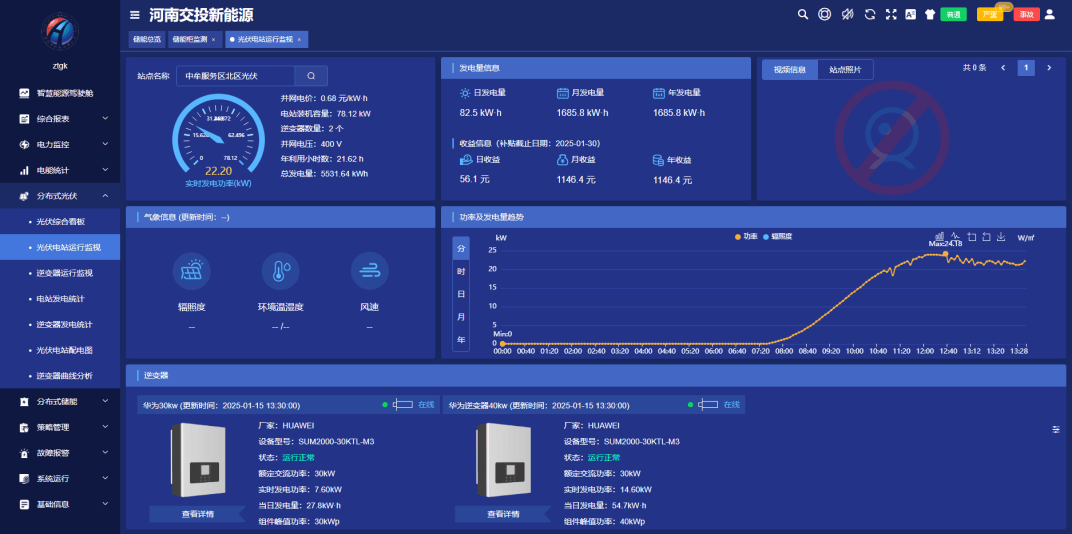Click the yellow 严重 alarm badge
The width and height of the screenshot is (1072, 534).
989,14
